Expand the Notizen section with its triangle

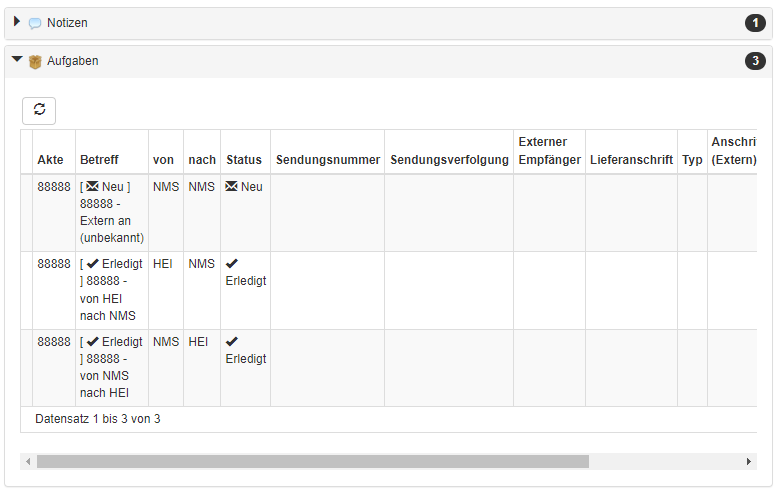[x=17, y=21]
